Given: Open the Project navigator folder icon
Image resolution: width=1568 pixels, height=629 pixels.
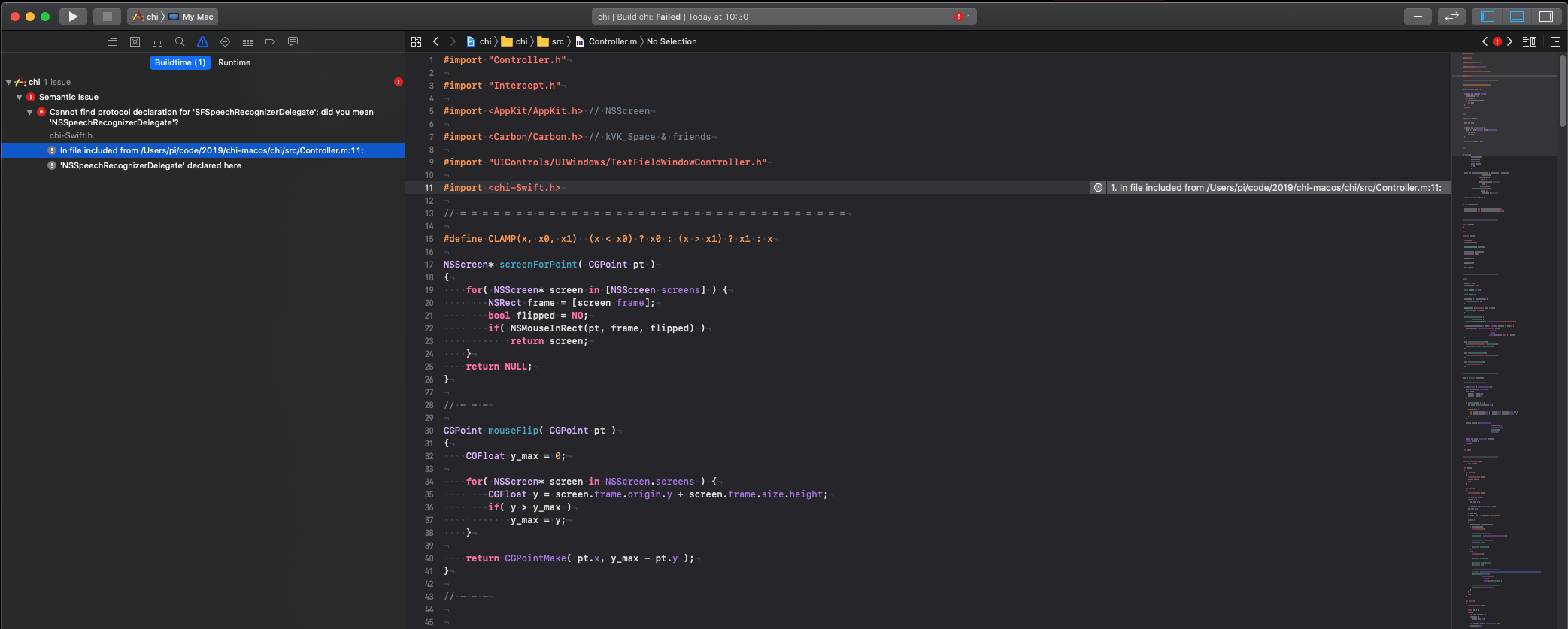Looking at the screenshot, I should click(112, 41).
